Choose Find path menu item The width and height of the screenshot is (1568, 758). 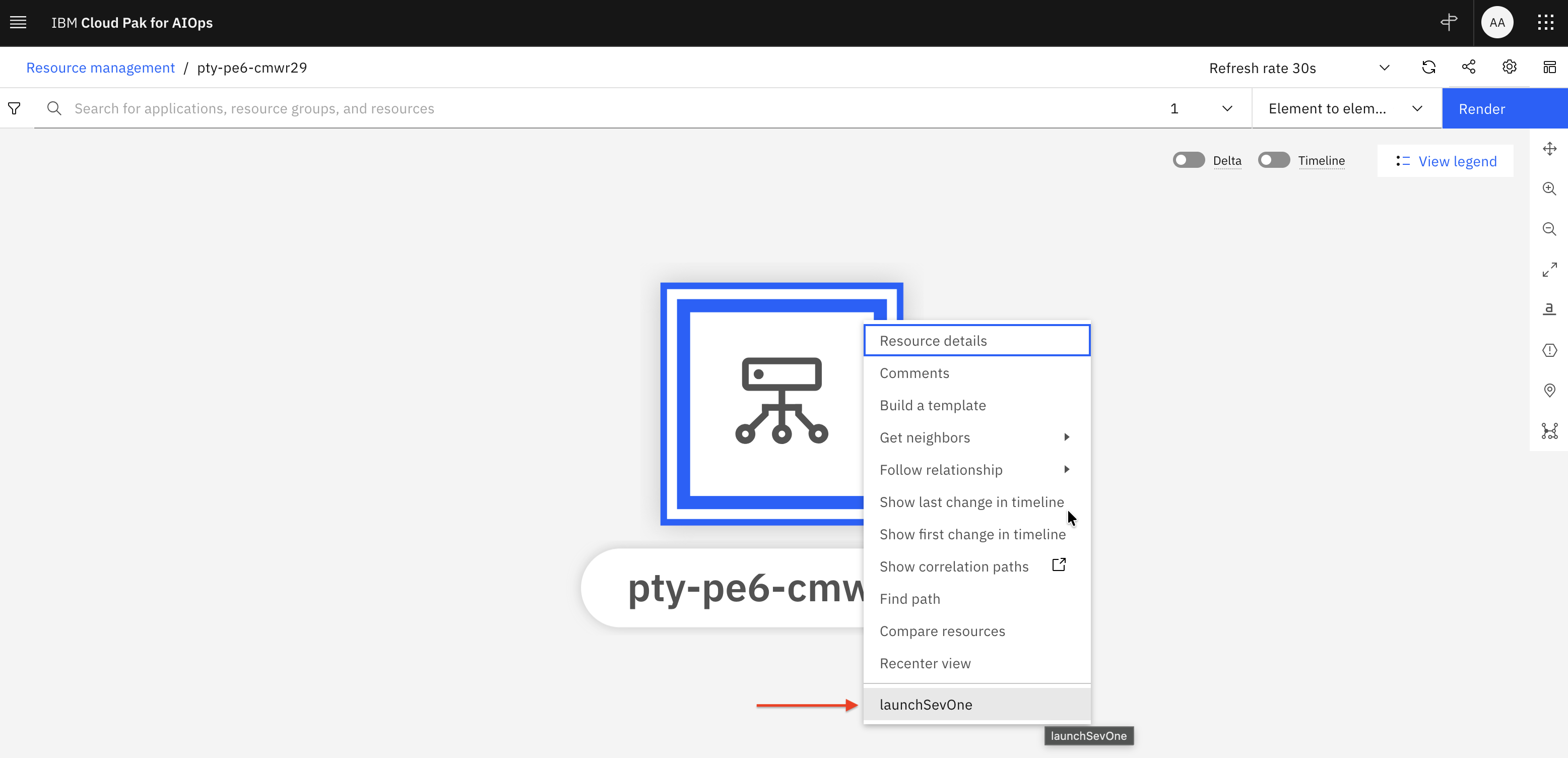pos(976,599)
